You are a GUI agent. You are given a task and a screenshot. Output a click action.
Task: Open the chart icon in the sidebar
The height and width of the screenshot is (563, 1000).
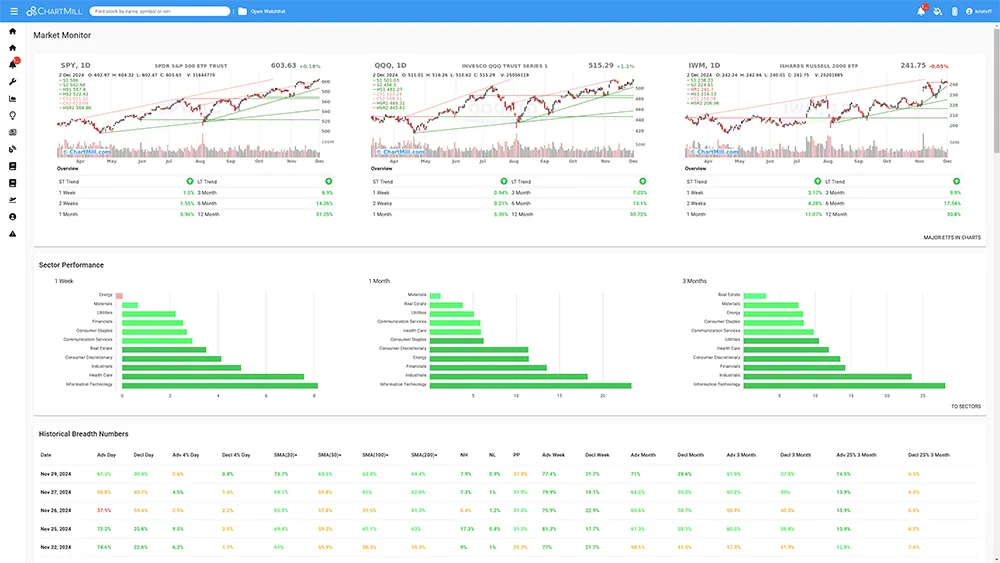[x=13, y=99]
